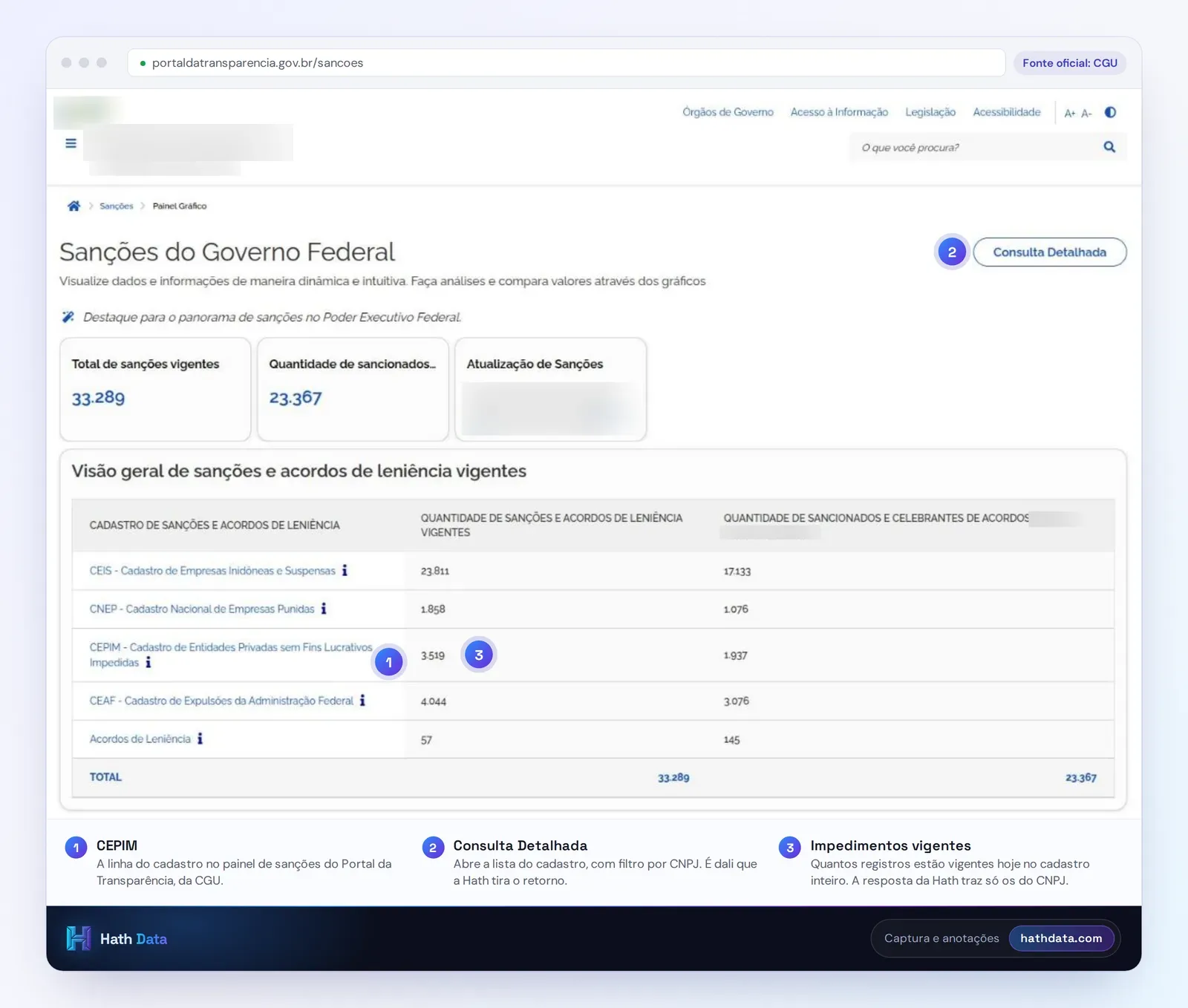Click Painel Gráfico breadcrumb text
1188x1008 pixels.
180,206
